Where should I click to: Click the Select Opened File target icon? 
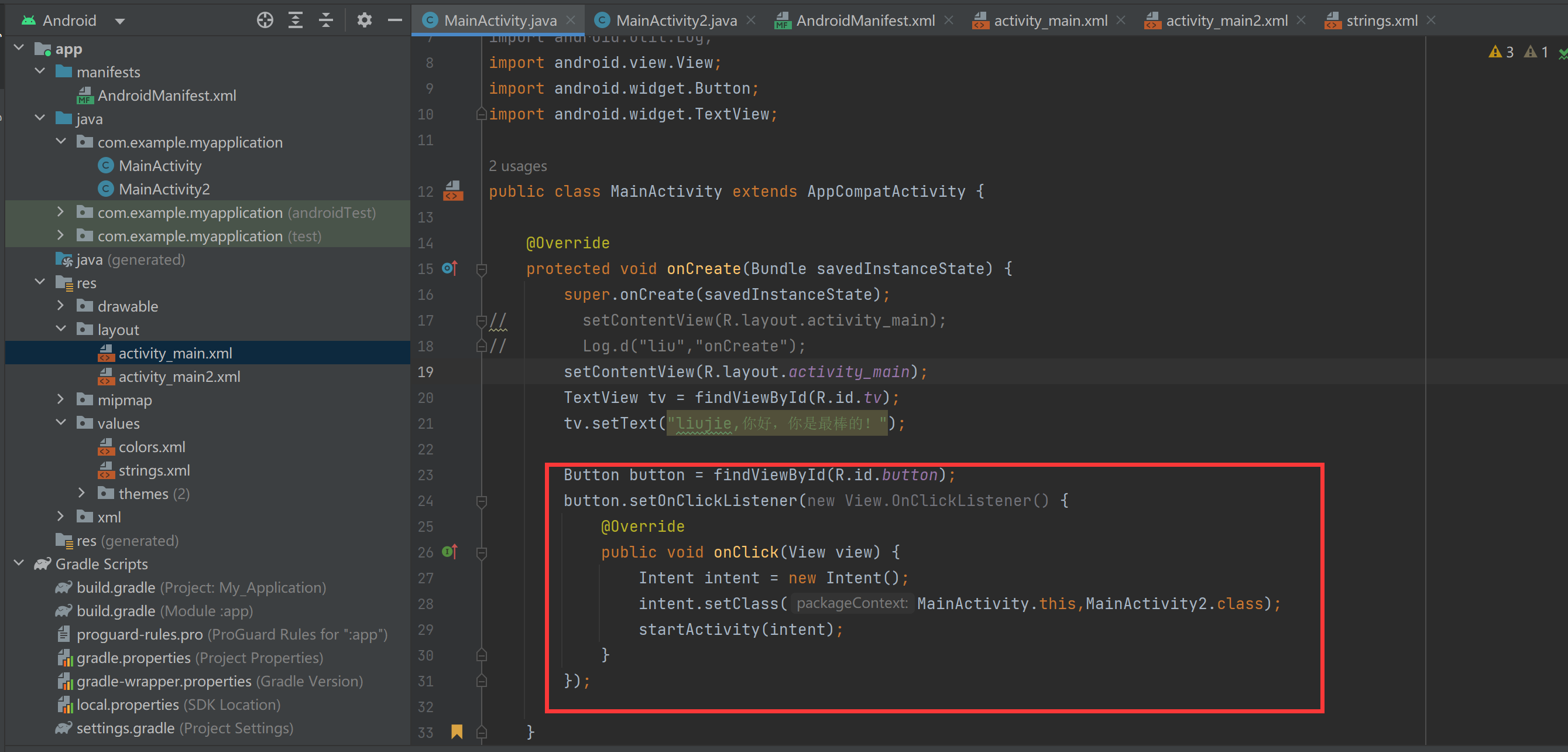(265, 20)
